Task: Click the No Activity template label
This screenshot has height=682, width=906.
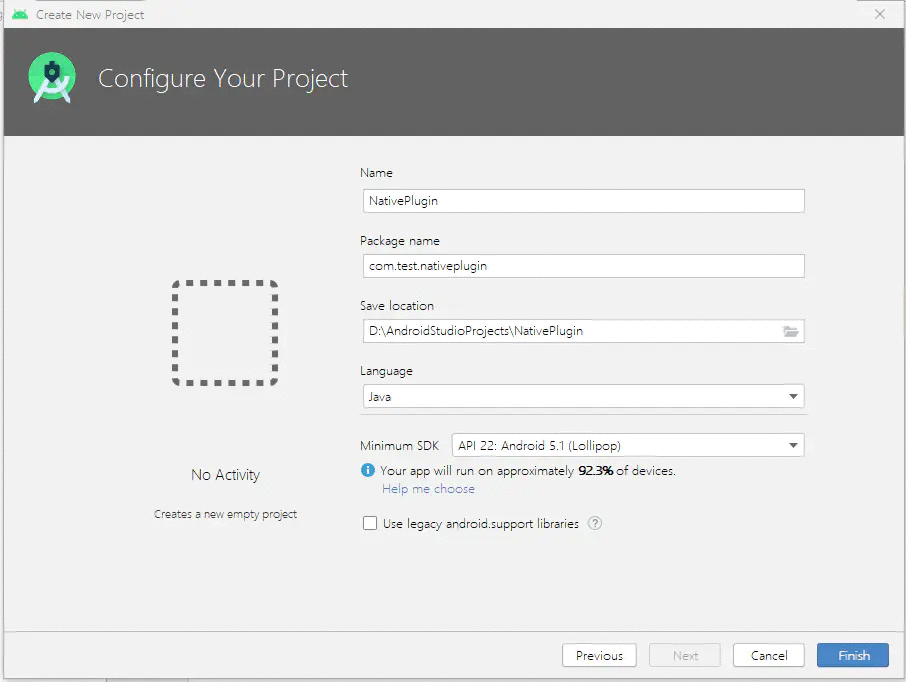Action: [x=225, y=475]
